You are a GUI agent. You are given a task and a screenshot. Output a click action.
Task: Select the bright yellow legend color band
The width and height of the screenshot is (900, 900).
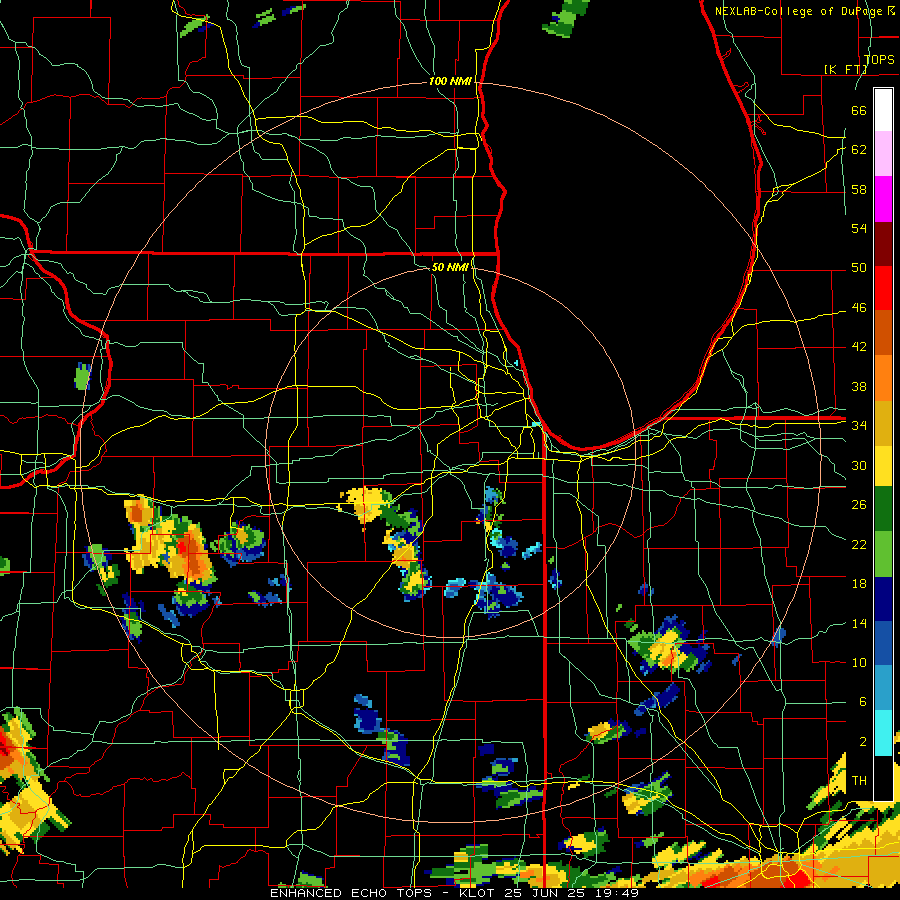883,465
